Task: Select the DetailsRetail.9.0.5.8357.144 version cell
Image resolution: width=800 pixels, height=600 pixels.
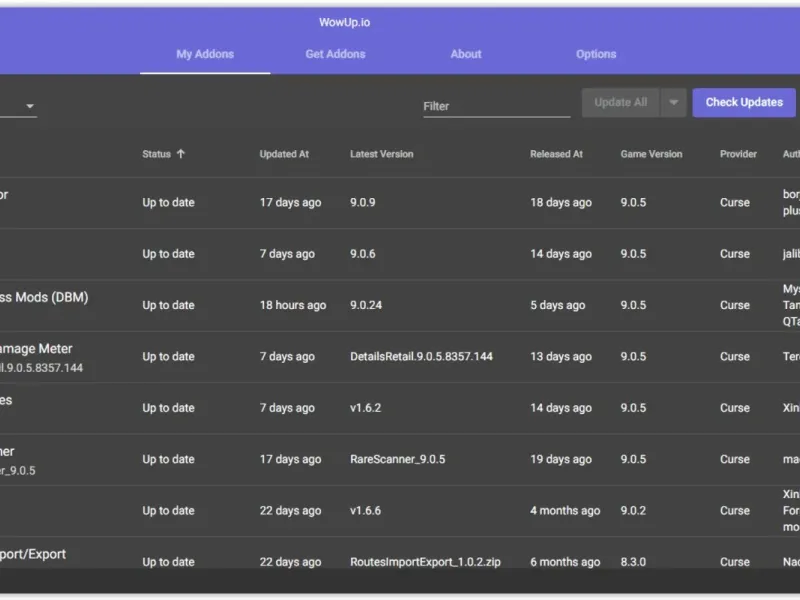Action: [x=421, y=357]
